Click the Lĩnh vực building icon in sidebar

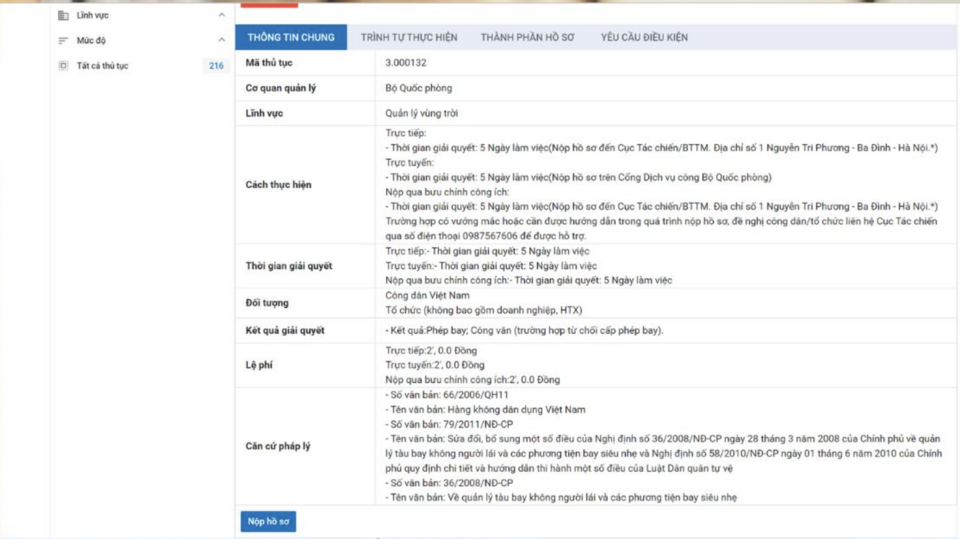pos(64,16)
